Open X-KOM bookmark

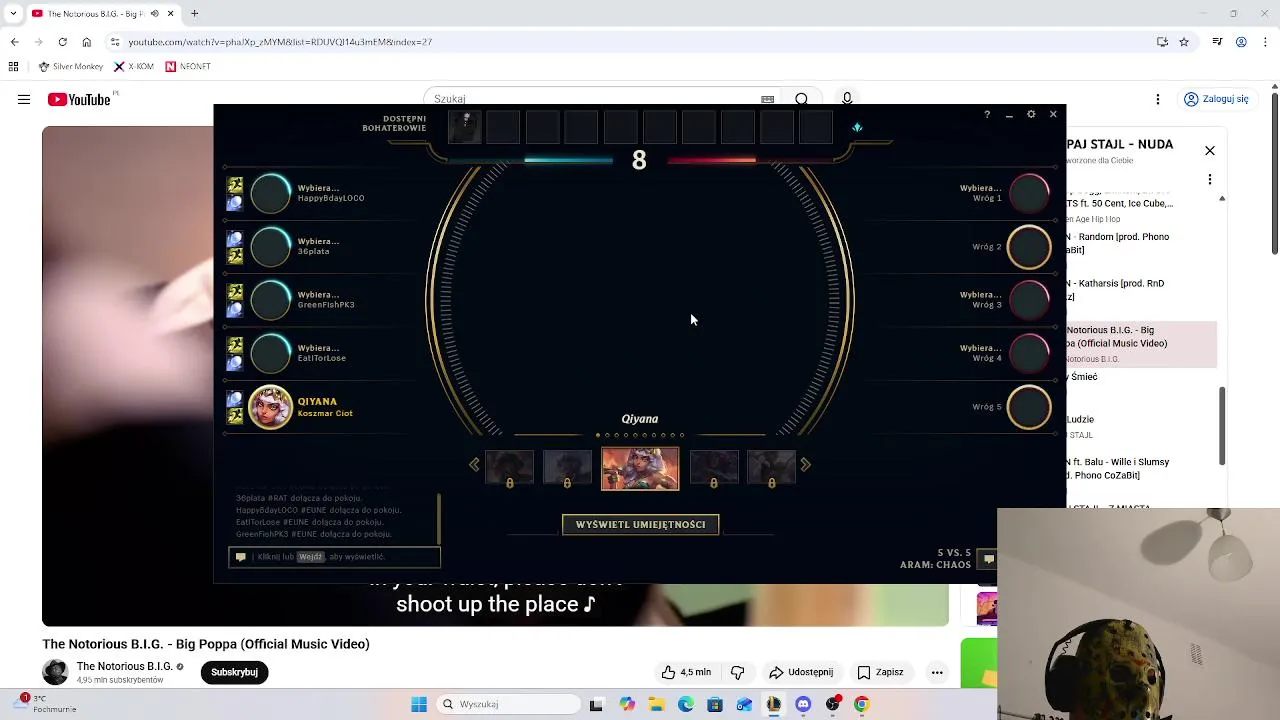(134, 67)
